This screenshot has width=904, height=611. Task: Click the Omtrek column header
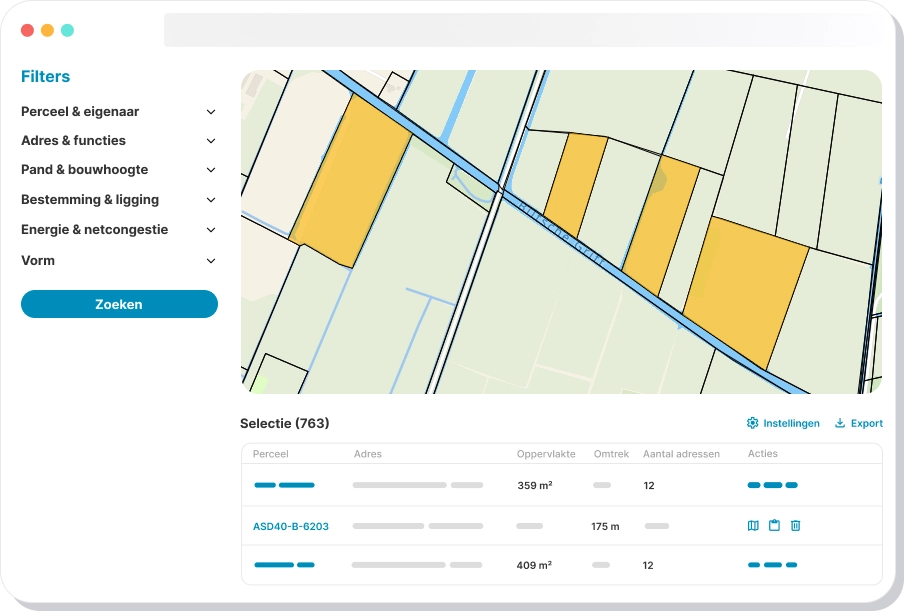(x=610, y=454)
